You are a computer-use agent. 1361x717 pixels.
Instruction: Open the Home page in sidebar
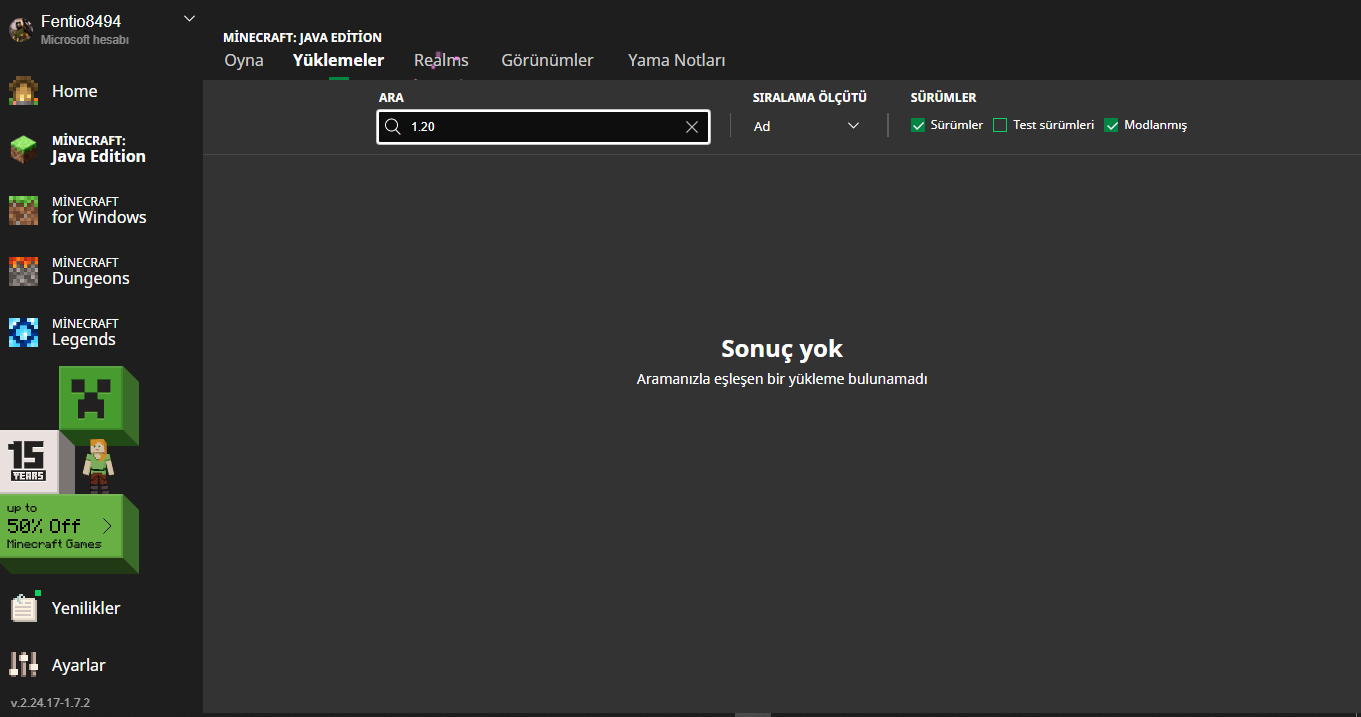[x=74, y=91]
